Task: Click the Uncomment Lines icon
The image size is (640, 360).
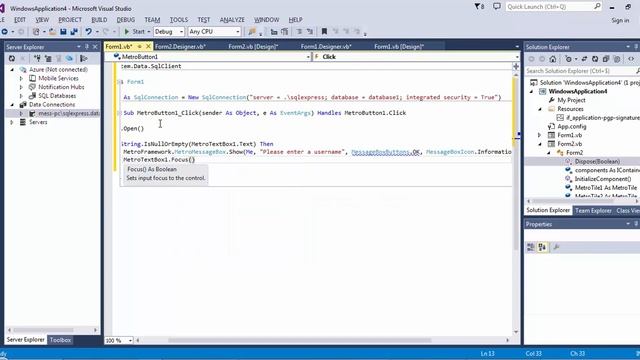Action: click(x=310, y=31)
